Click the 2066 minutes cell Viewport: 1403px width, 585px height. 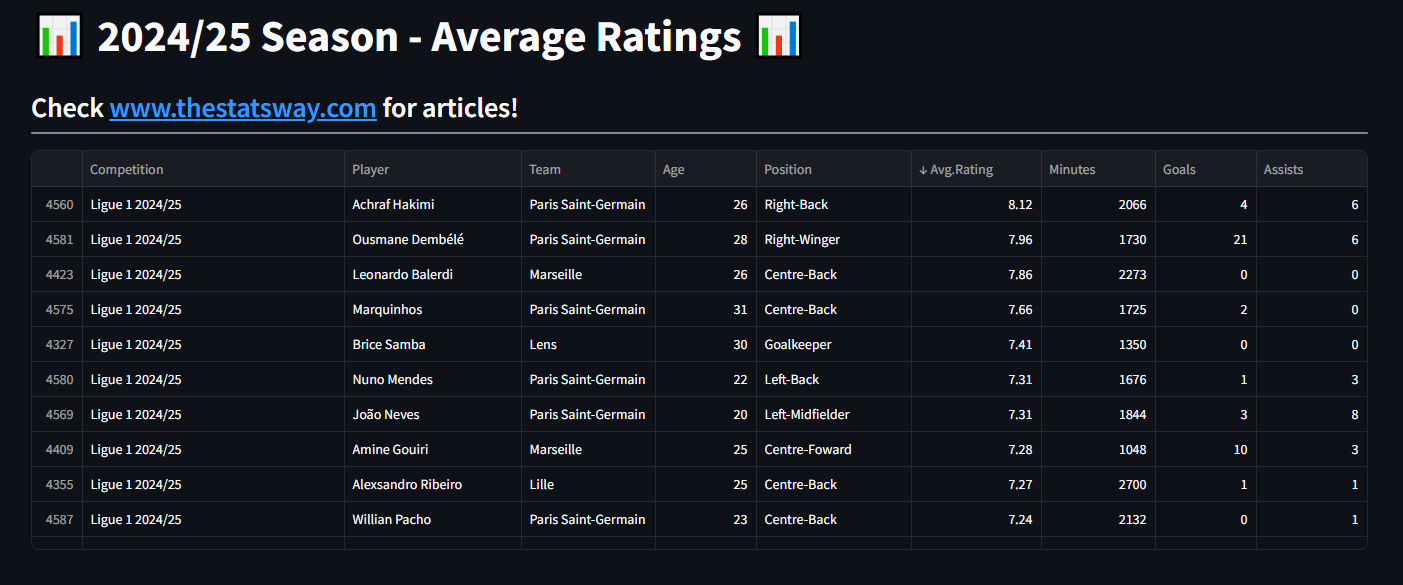point(1098,204)
